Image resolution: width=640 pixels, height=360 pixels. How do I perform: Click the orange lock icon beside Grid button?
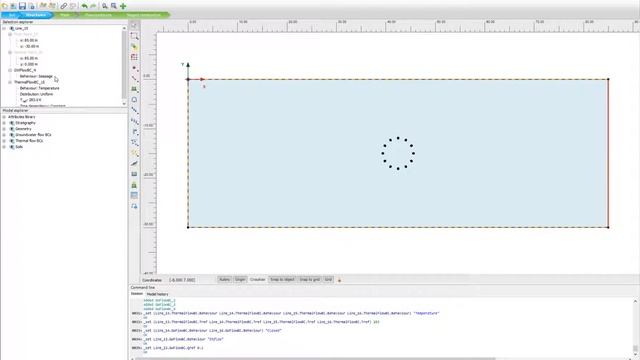[339, 280]
